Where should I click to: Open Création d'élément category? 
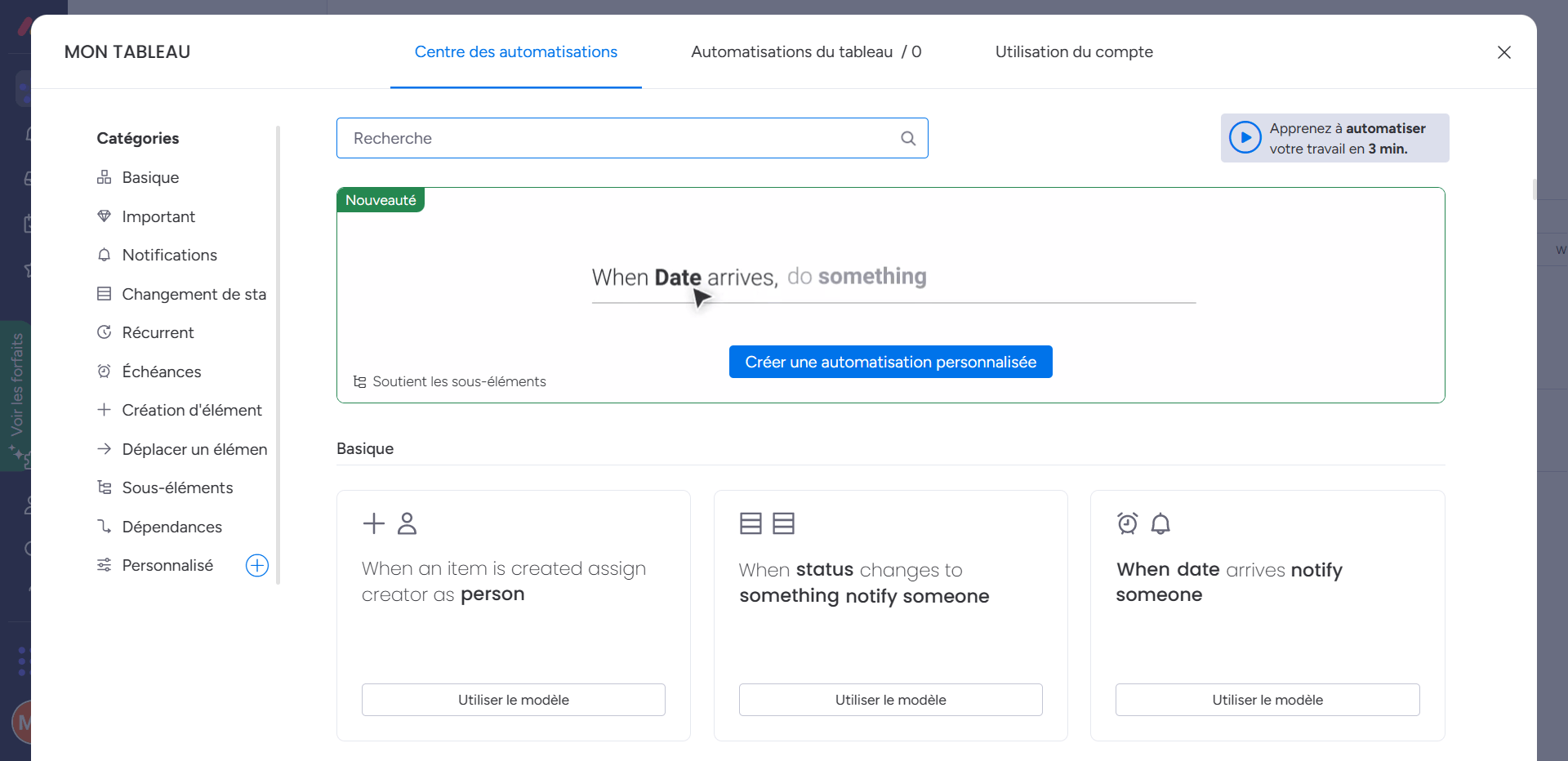(x=191, y=410)
